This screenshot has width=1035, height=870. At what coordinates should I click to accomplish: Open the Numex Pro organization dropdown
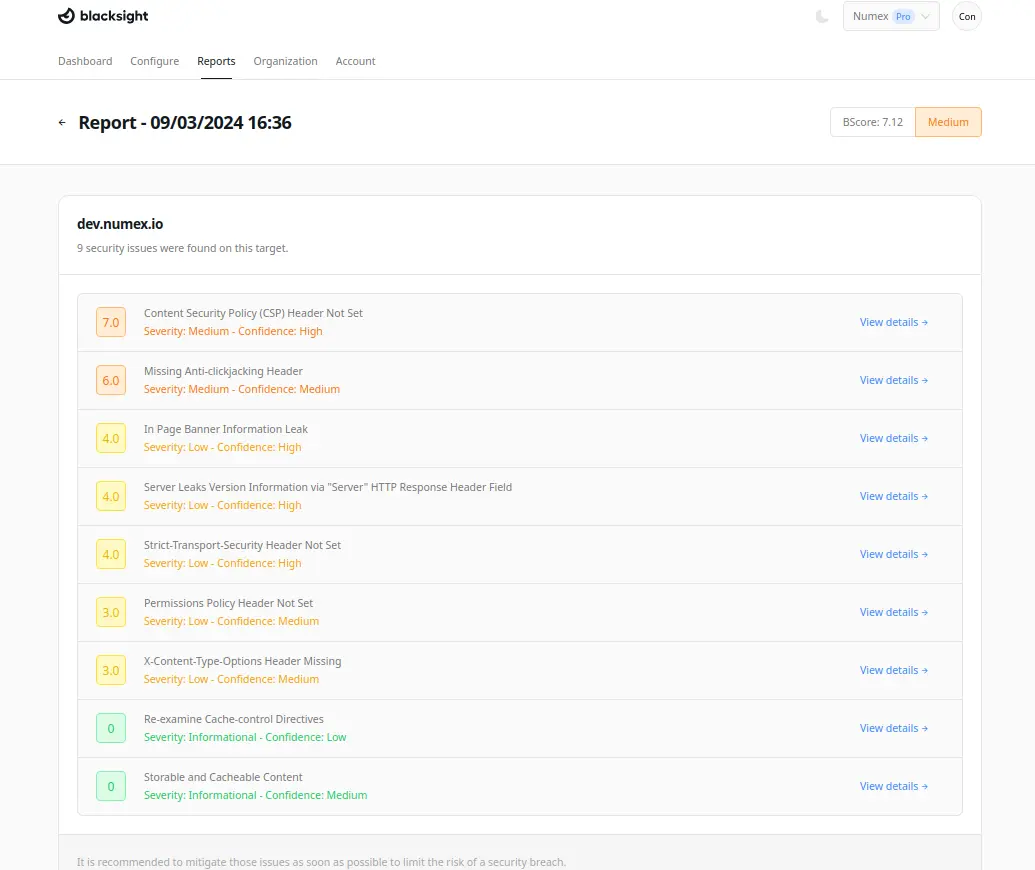click(890, 17)
